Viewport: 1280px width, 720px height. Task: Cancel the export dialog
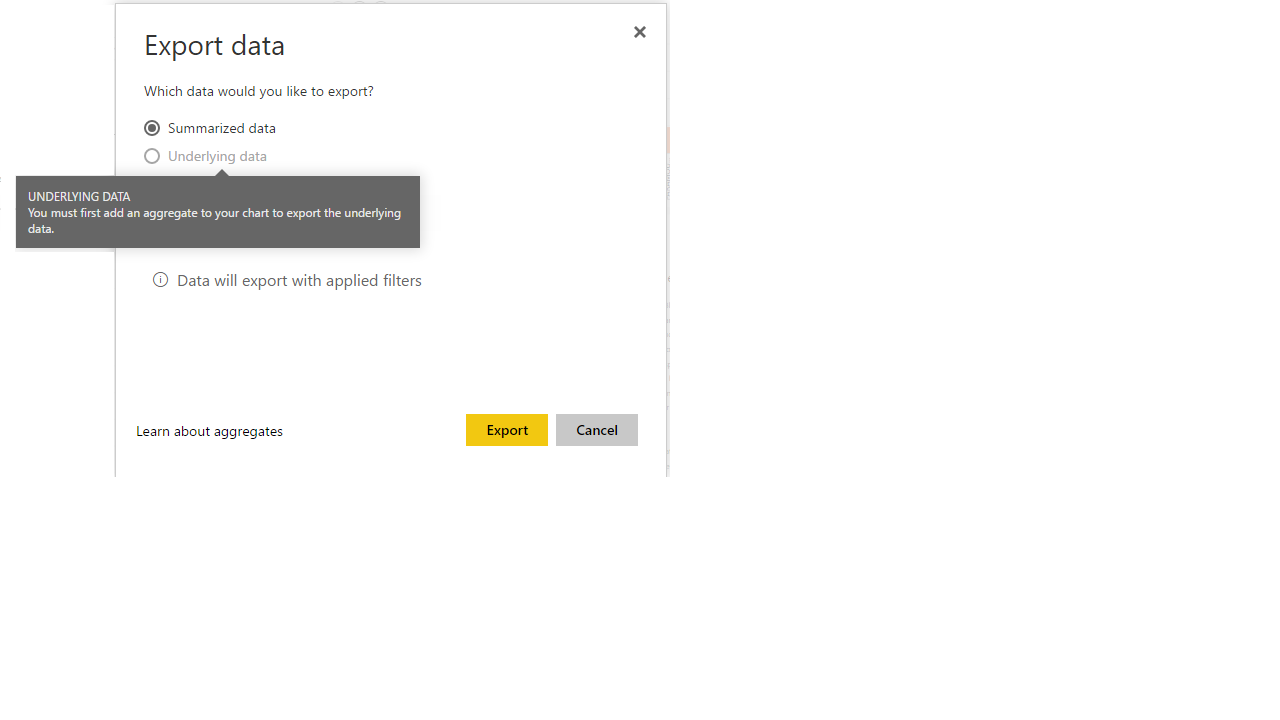point(597,430)
